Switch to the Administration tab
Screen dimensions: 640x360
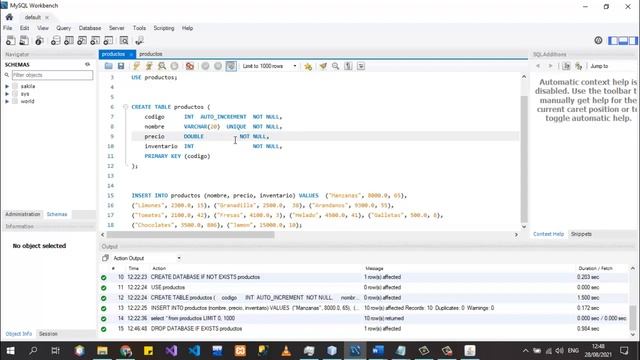pyautogui.click(x=22, y=214)
